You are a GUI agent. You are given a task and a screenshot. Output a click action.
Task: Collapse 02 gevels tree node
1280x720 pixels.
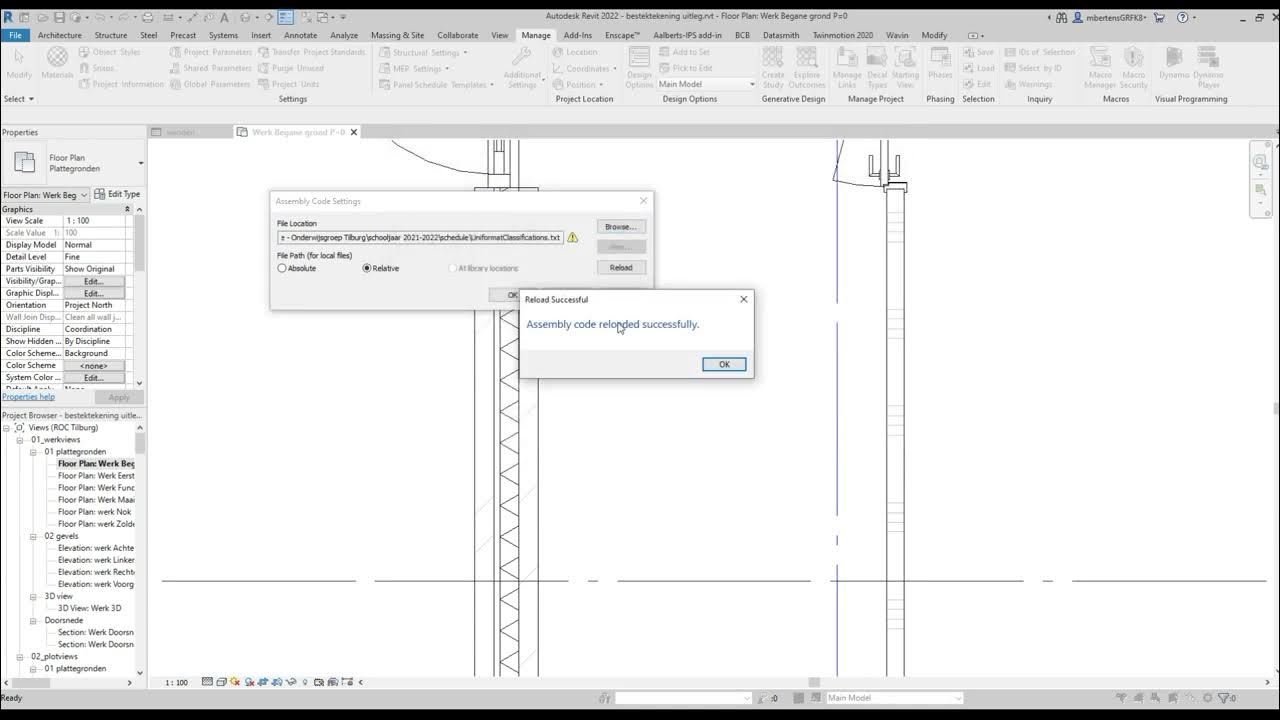pyautogui.click(x=33, y=536)
